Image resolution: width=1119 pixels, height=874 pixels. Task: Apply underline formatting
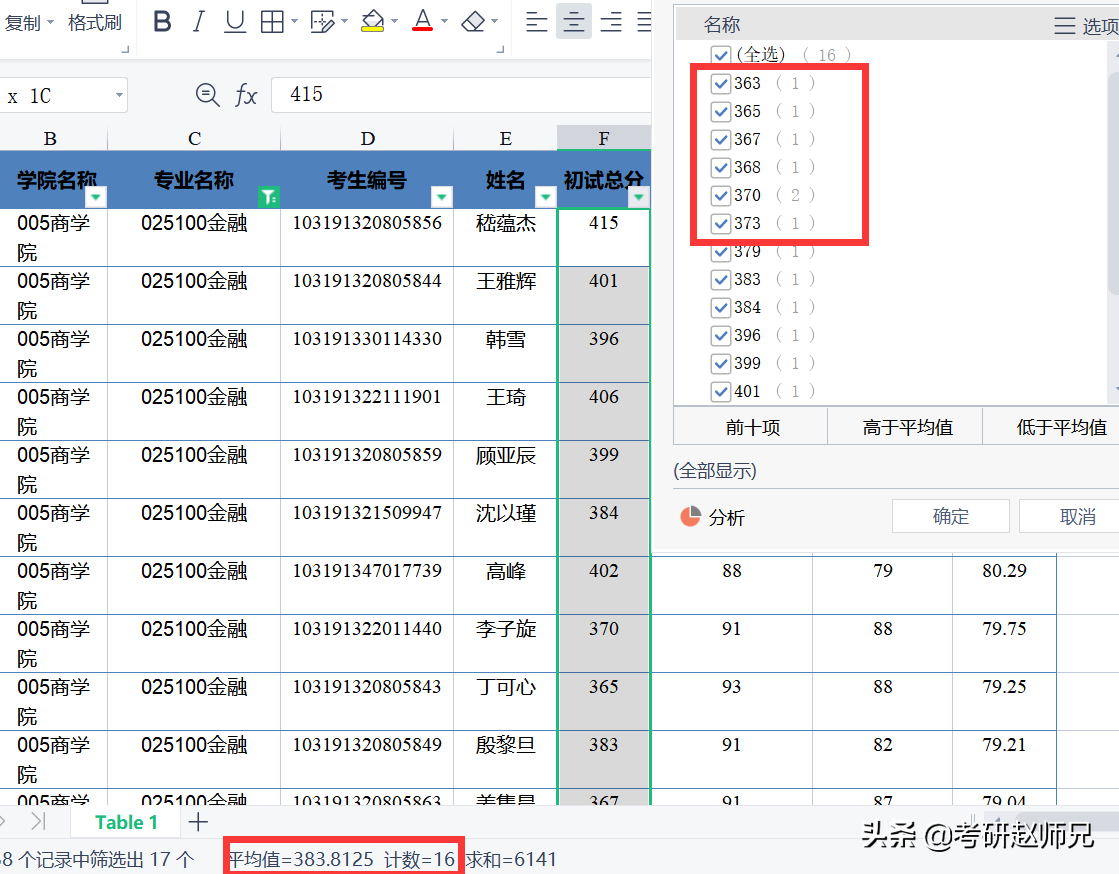click(234, 20)
